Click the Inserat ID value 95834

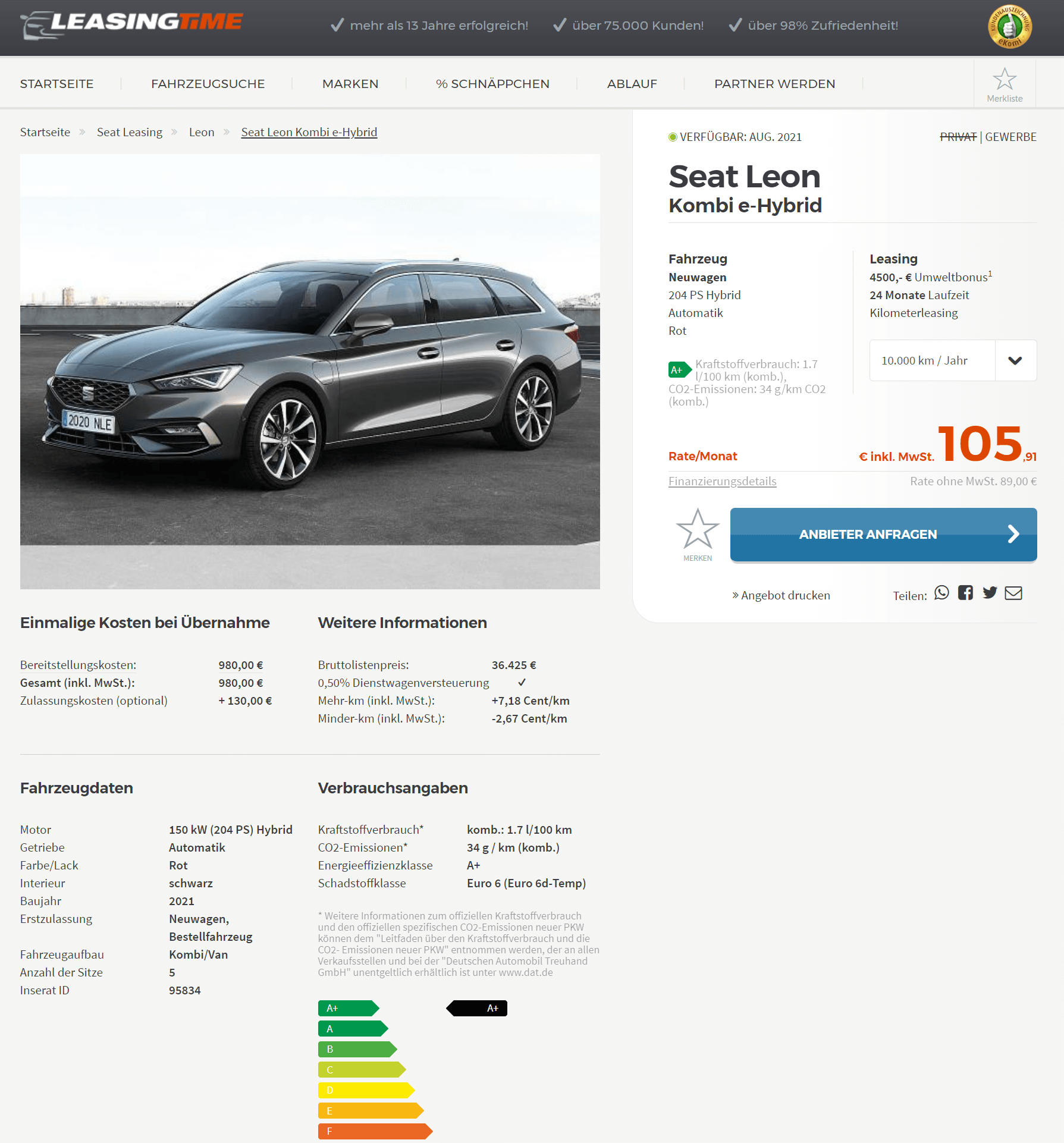184,990
